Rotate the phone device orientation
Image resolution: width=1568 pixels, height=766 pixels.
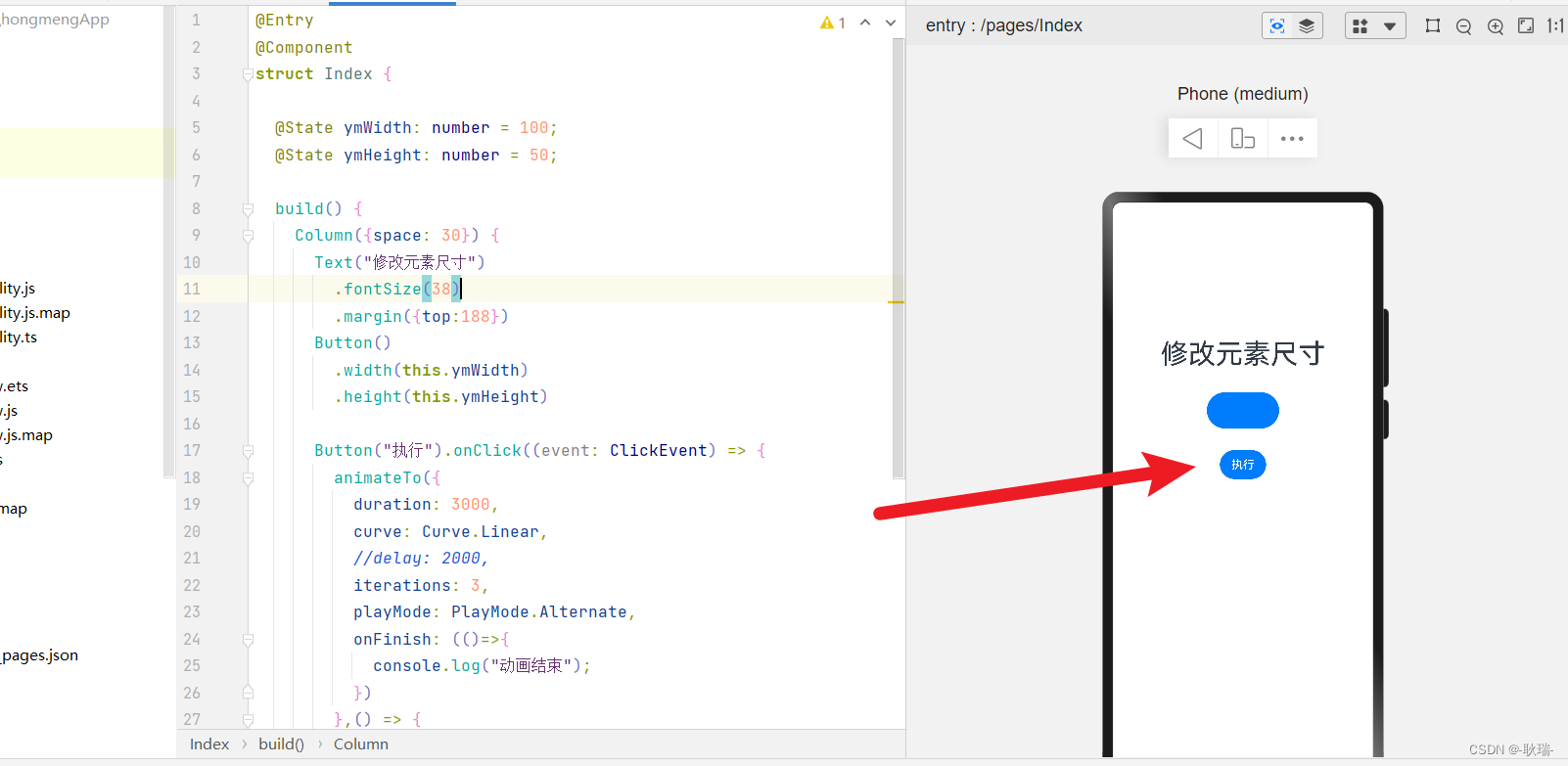1243,139
